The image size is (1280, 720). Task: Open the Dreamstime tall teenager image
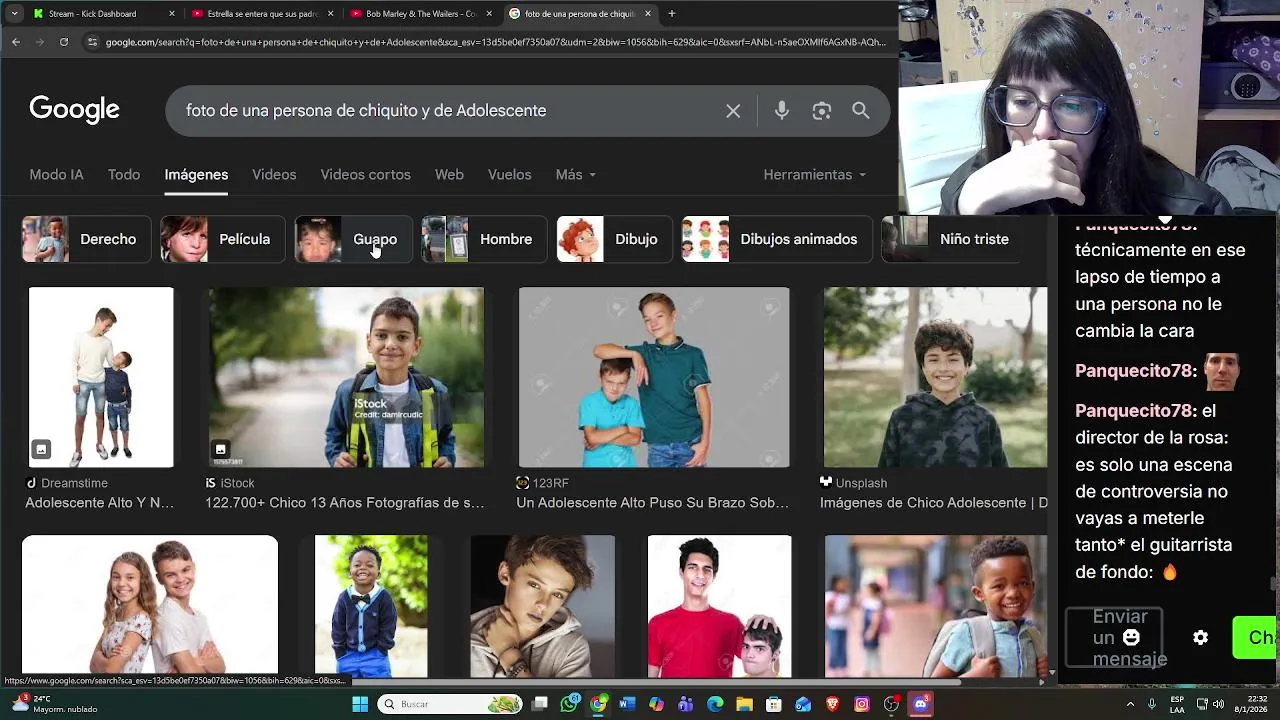pyautogui.click(x=101, y=377)
